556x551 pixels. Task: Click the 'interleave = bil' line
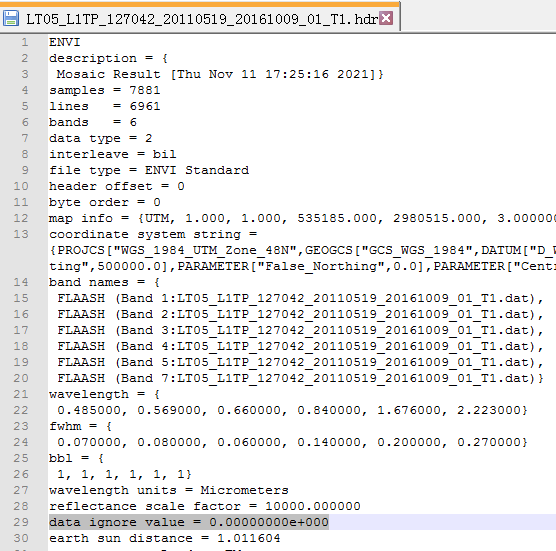pos(112,154)
